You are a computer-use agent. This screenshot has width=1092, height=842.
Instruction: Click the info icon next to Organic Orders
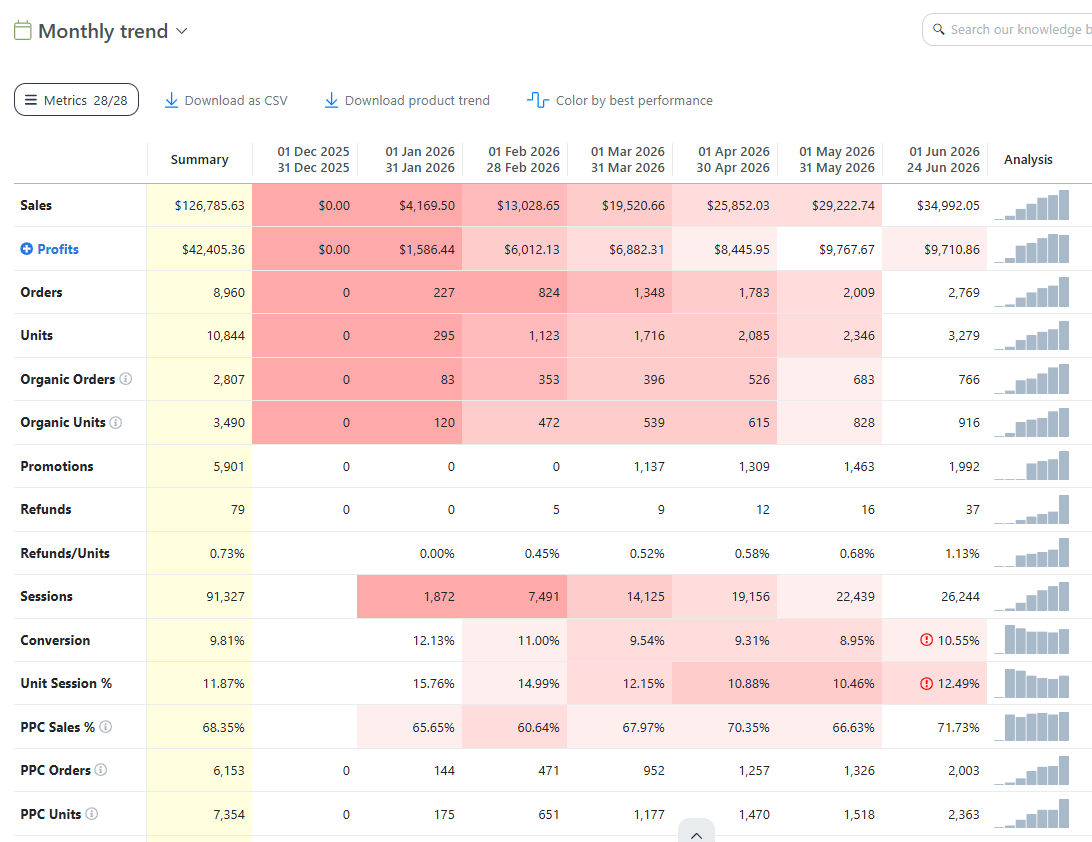pyautogui.click(x=125, y=379)
